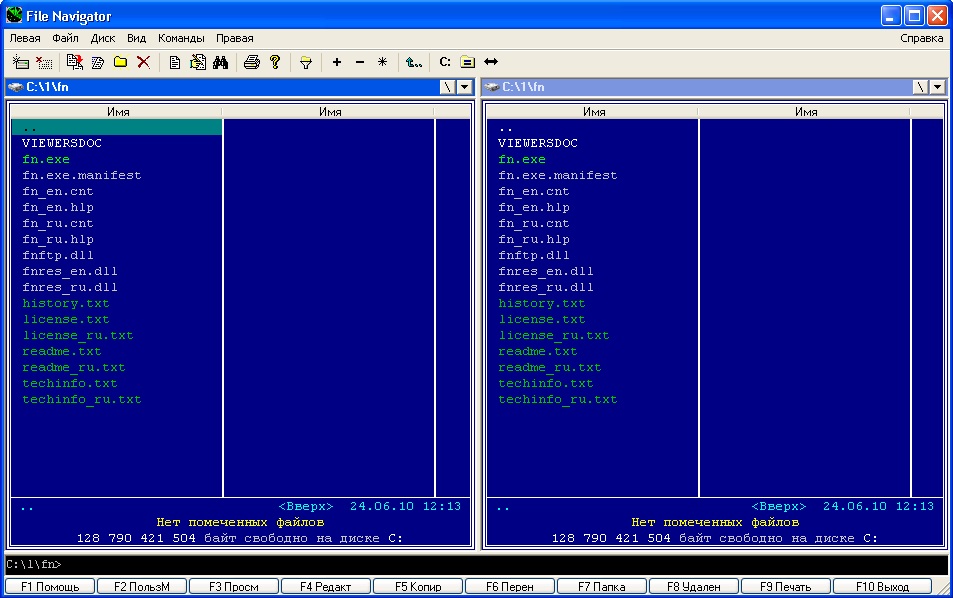Image resolution: width=953 pixels, height=598 pixels.
Task: Click the funnel filter toolbar icon
Action: coord(306,62)
